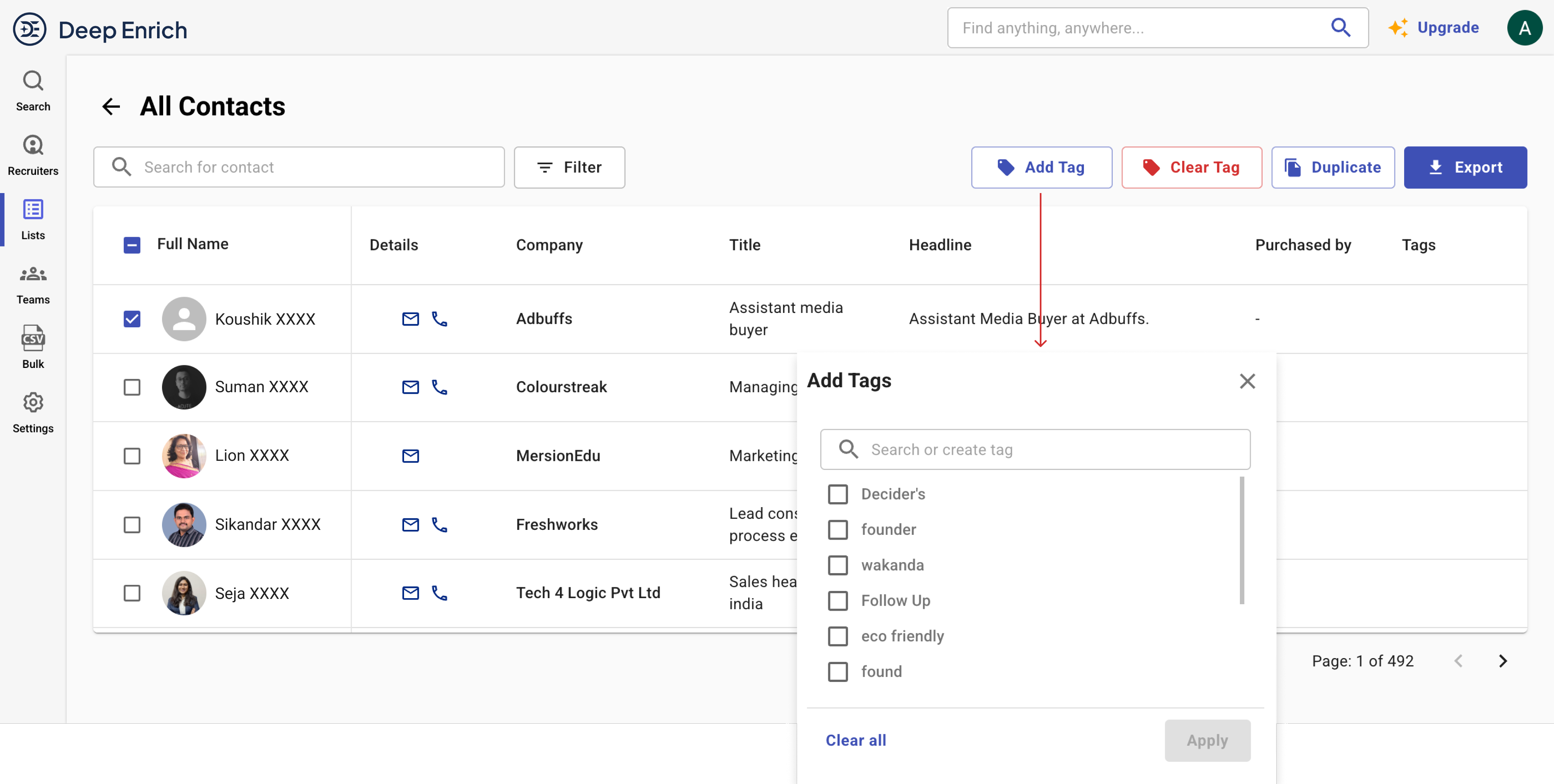Image resolution: width=1554 pixels, height=784 pixels.
Task: Uncheck the Koushik XXXX row checkbox
Action: pos(132,319)
